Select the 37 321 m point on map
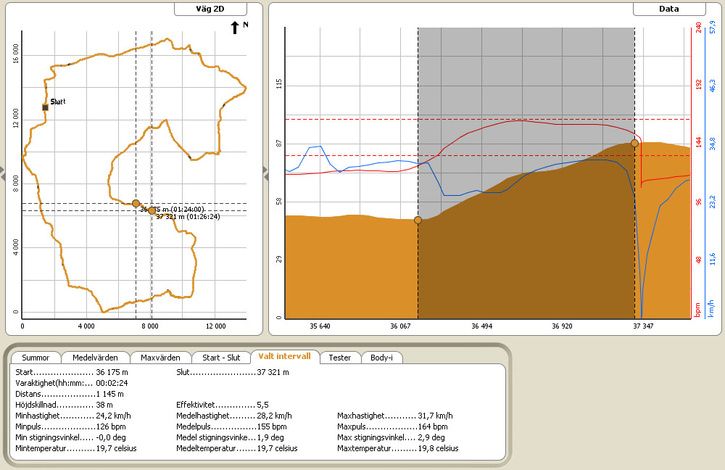 click(x=152, y=211)
